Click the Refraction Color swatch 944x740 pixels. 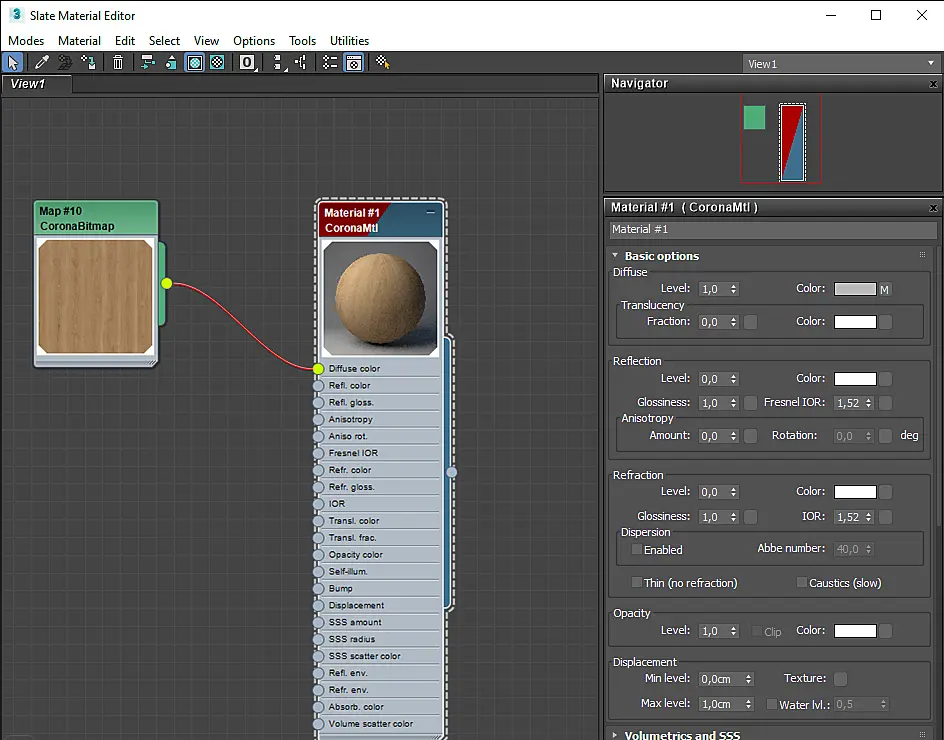tap(855, 492)
